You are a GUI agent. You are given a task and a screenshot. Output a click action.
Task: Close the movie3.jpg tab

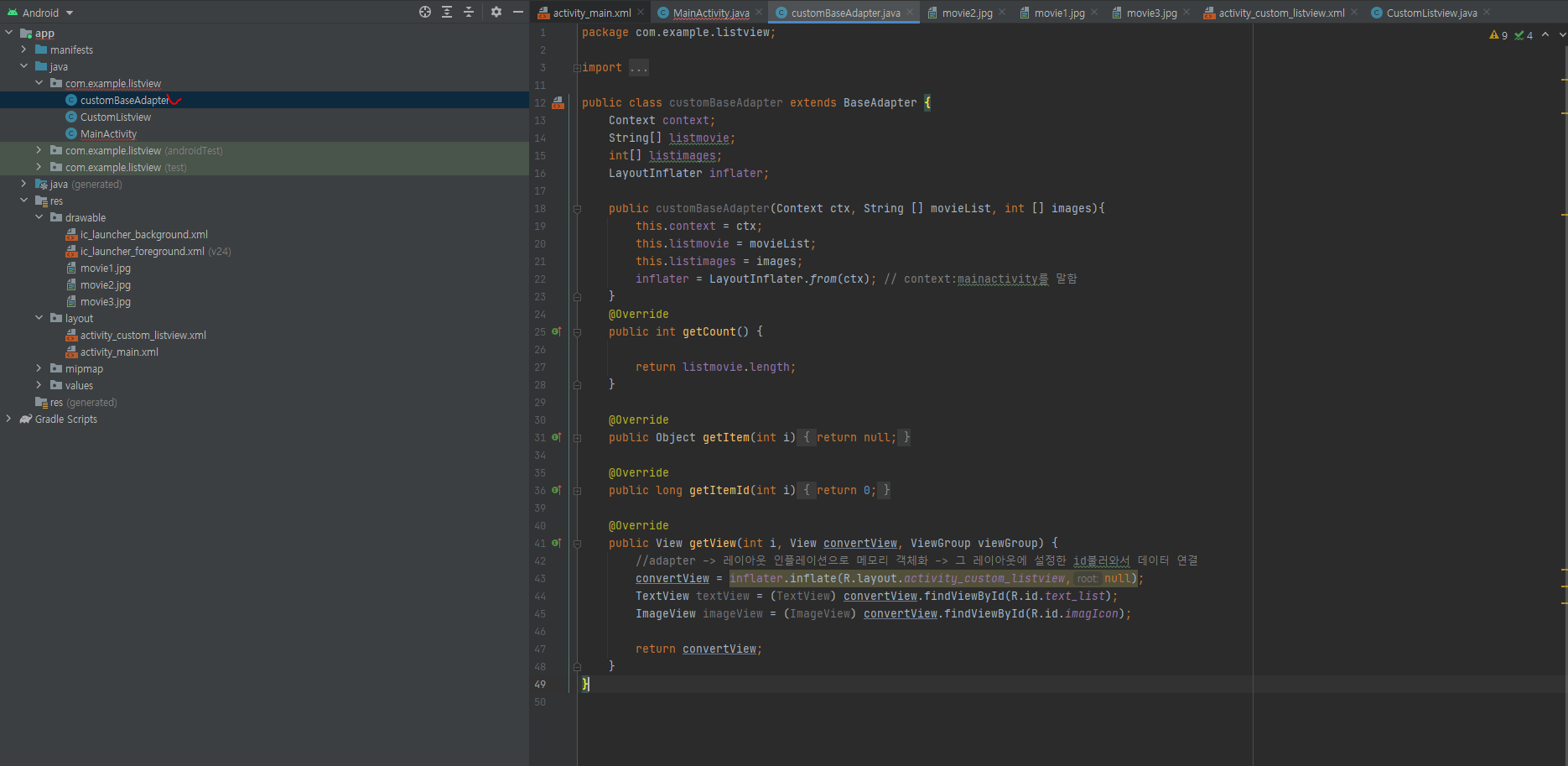click(x=1186, y=12)
